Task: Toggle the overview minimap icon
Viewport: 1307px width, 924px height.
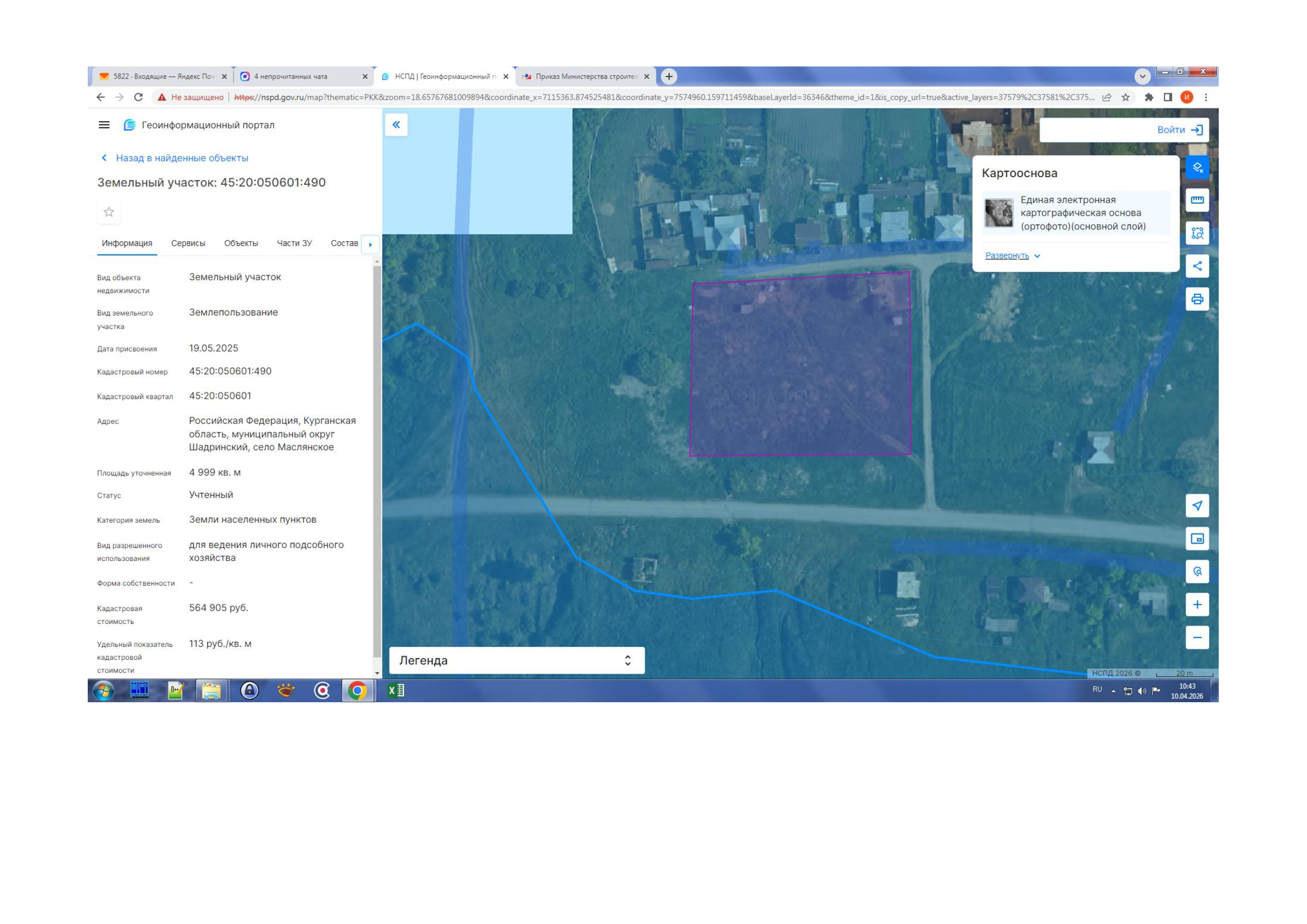Action: point(1196,539)
